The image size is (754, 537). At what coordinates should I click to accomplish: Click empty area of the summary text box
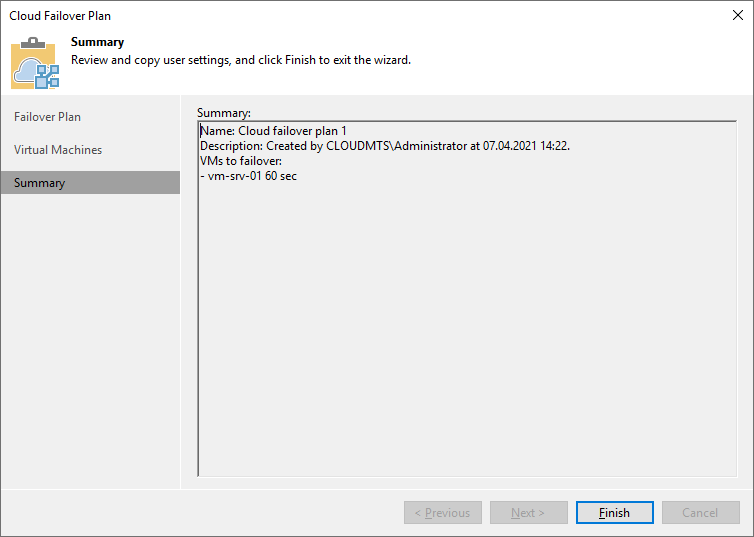tap(465, 330)
